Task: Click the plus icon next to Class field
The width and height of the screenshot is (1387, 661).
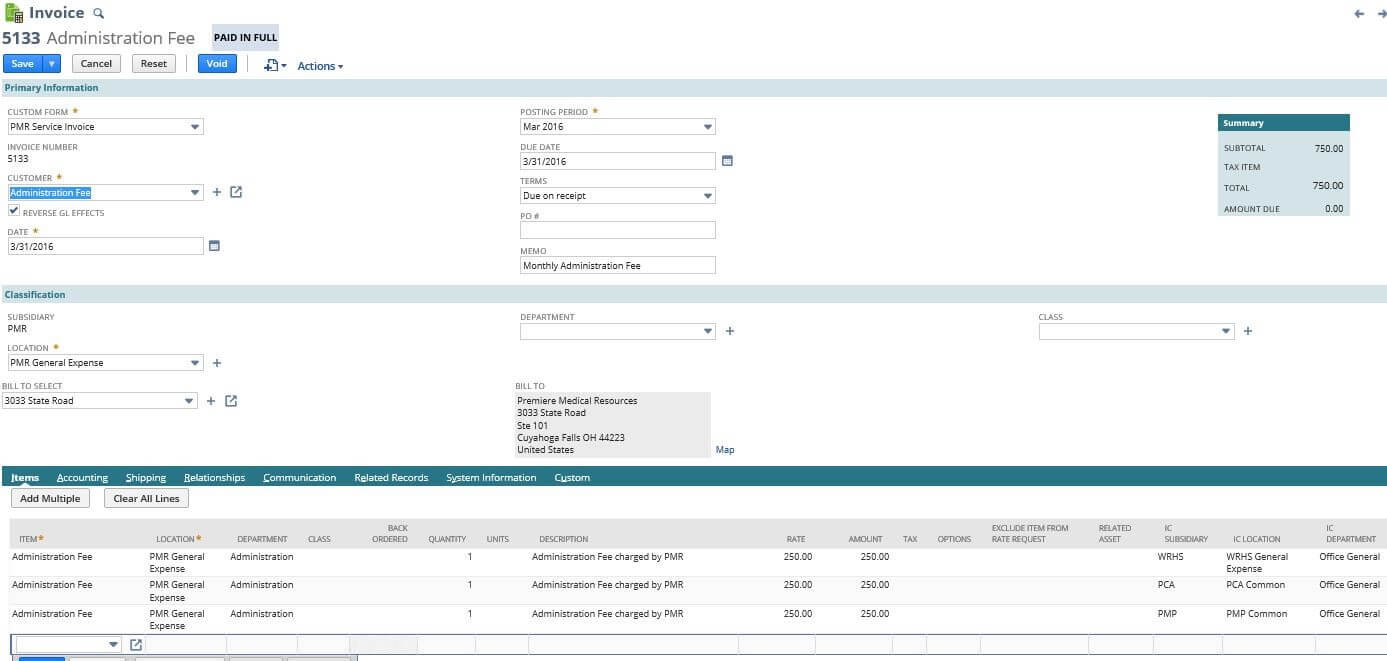Action: point(1248,331)
